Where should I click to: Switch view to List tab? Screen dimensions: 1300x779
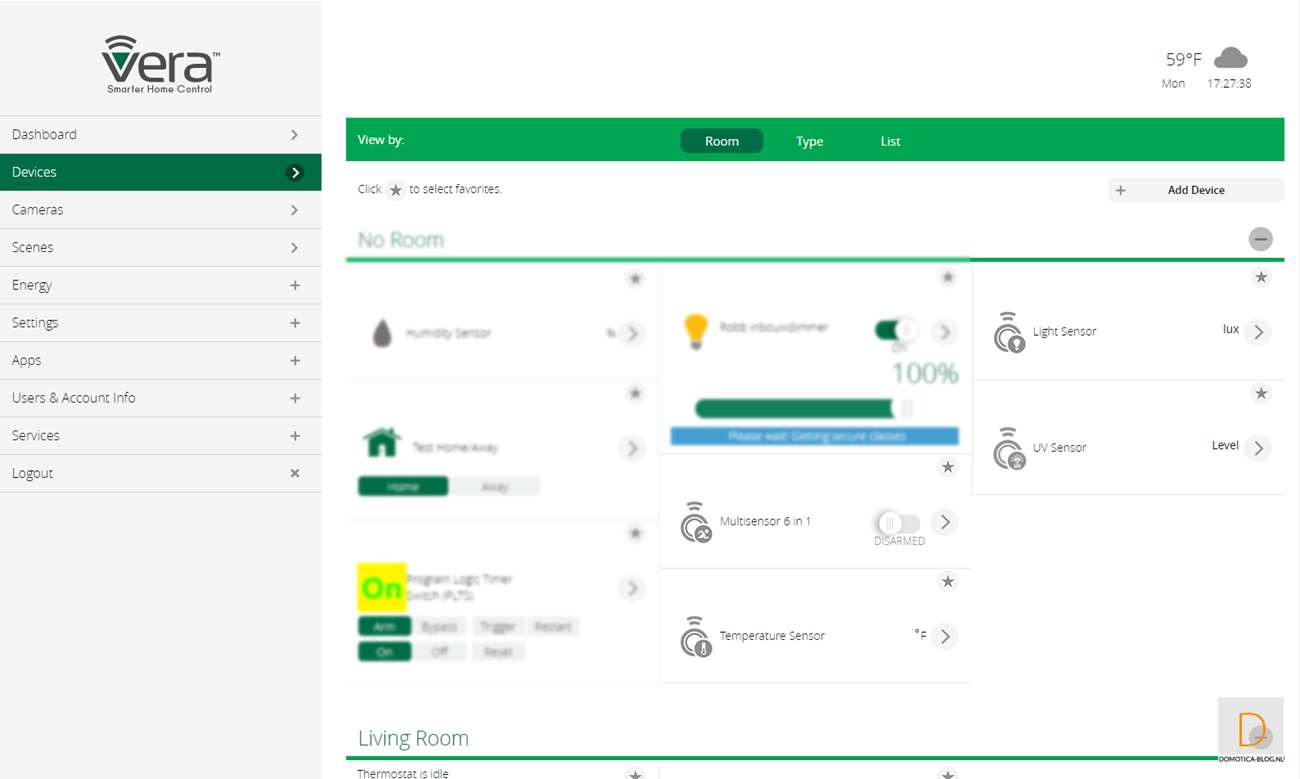click(x=890, y=141)
